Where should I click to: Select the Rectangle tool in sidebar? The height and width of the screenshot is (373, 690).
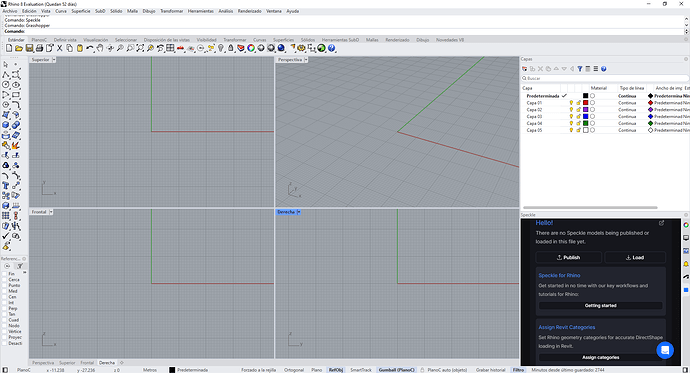(16, 95)
